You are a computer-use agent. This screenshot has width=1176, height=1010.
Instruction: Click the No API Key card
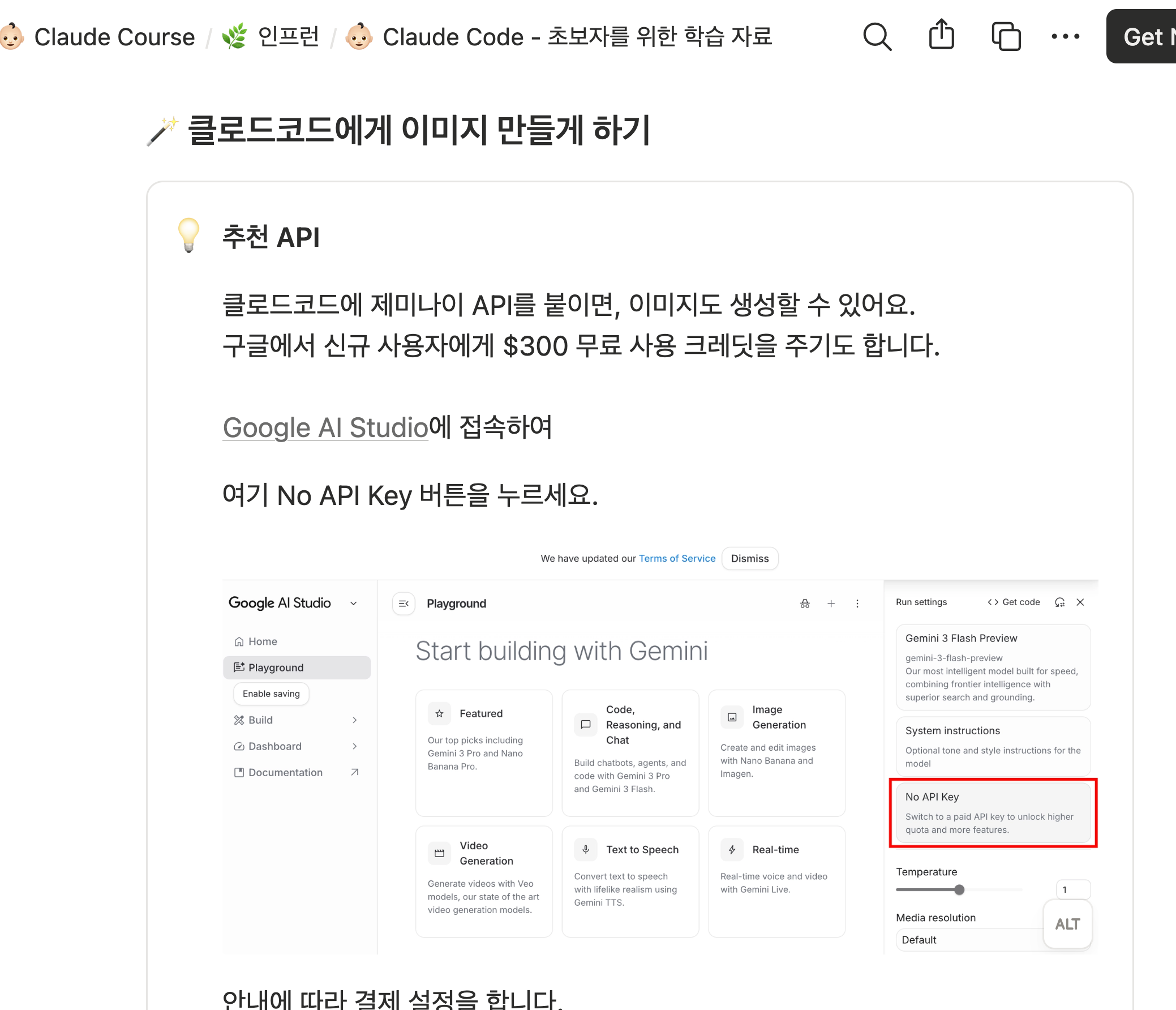click(993, 812)
